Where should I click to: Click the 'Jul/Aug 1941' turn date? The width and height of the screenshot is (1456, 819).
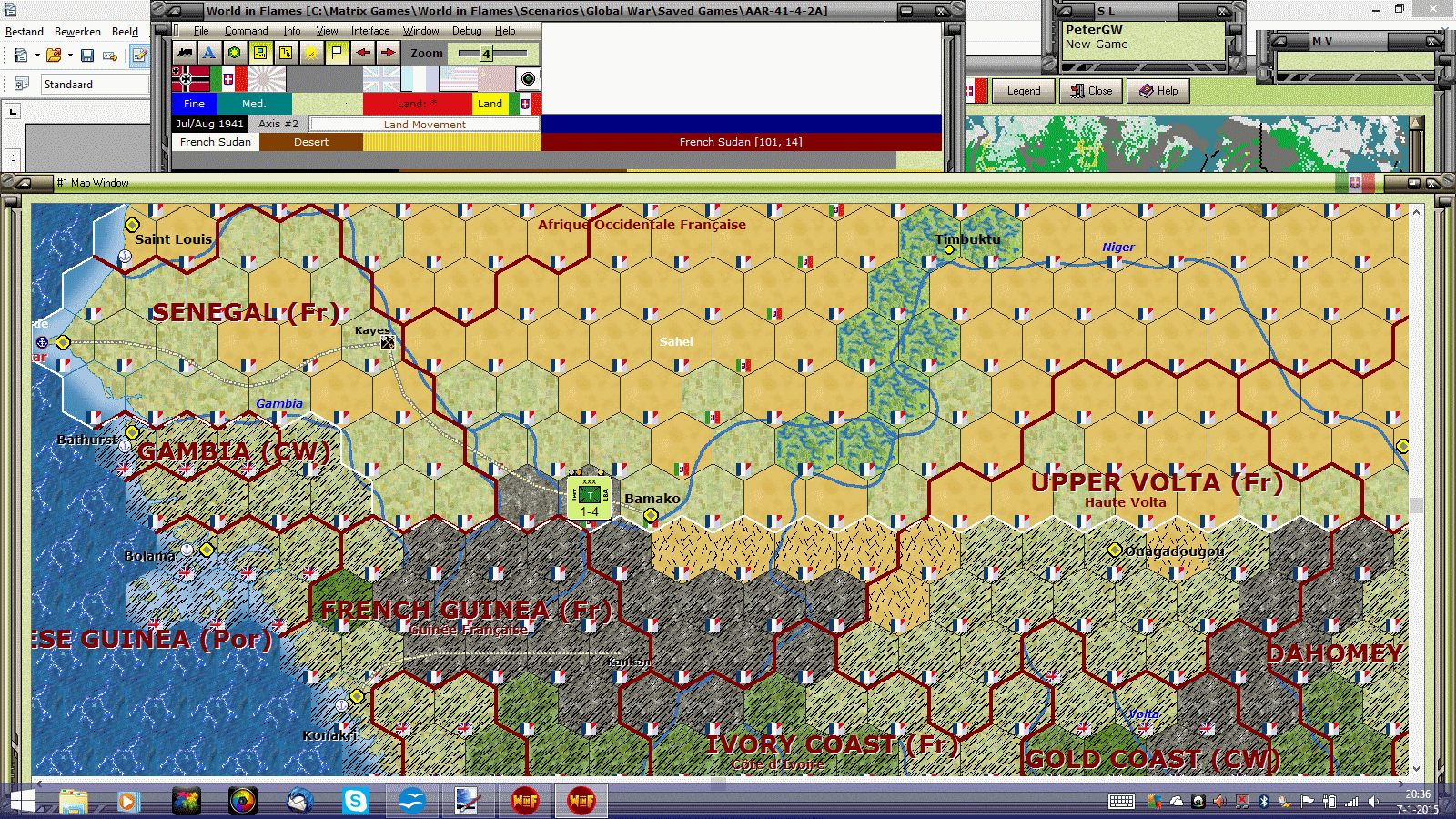coord(209,124)
